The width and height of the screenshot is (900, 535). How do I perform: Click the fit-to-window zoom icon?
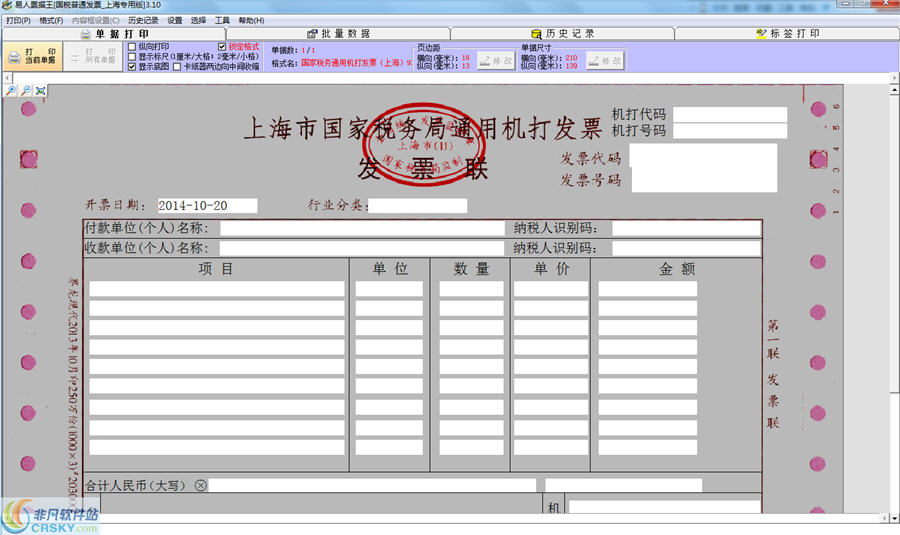tap(41, 91)
